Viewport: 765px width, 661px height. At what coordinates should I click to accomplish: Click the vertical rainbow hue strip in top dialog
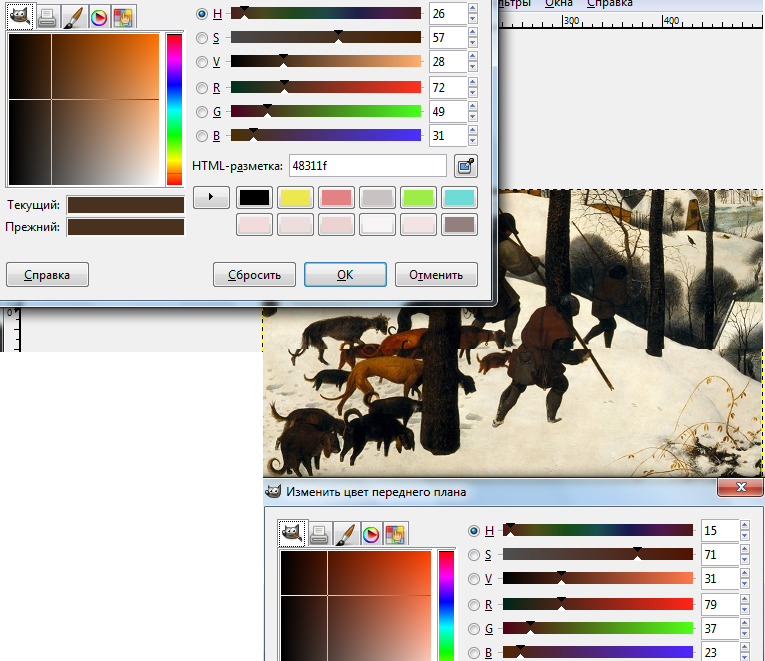pos(174,110)
